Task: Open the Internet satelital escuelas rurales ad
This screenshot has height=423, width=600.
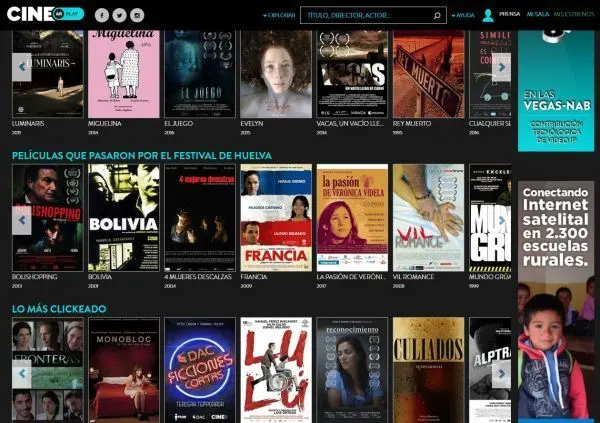Action: point(556,302)
